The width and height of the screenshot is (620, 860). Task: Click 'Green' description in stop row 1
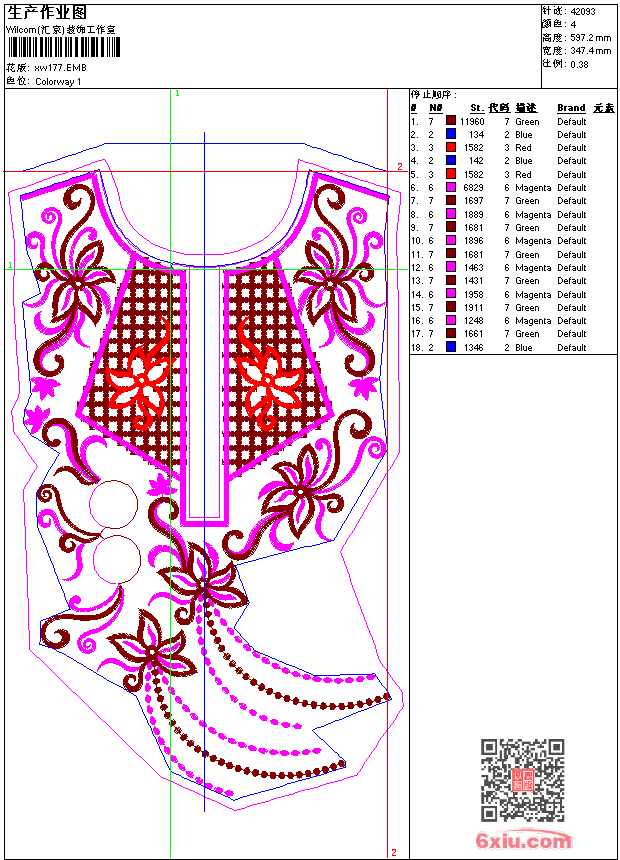[527, 122]
